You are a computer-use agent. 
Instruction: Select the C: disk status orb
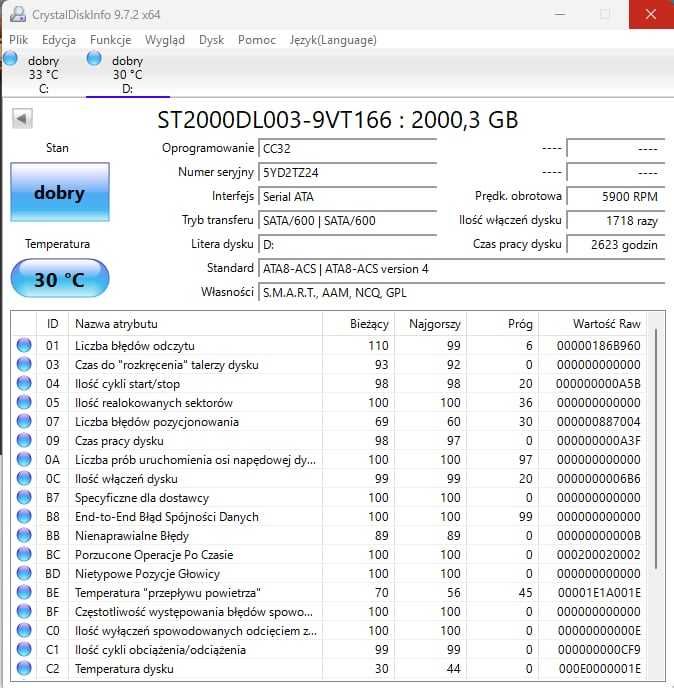pos(11,58)
